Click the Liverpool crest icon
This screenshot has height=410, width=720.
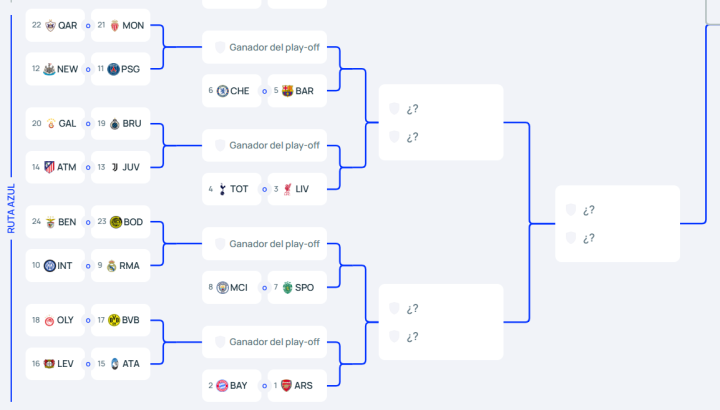(x=287, y=189)
